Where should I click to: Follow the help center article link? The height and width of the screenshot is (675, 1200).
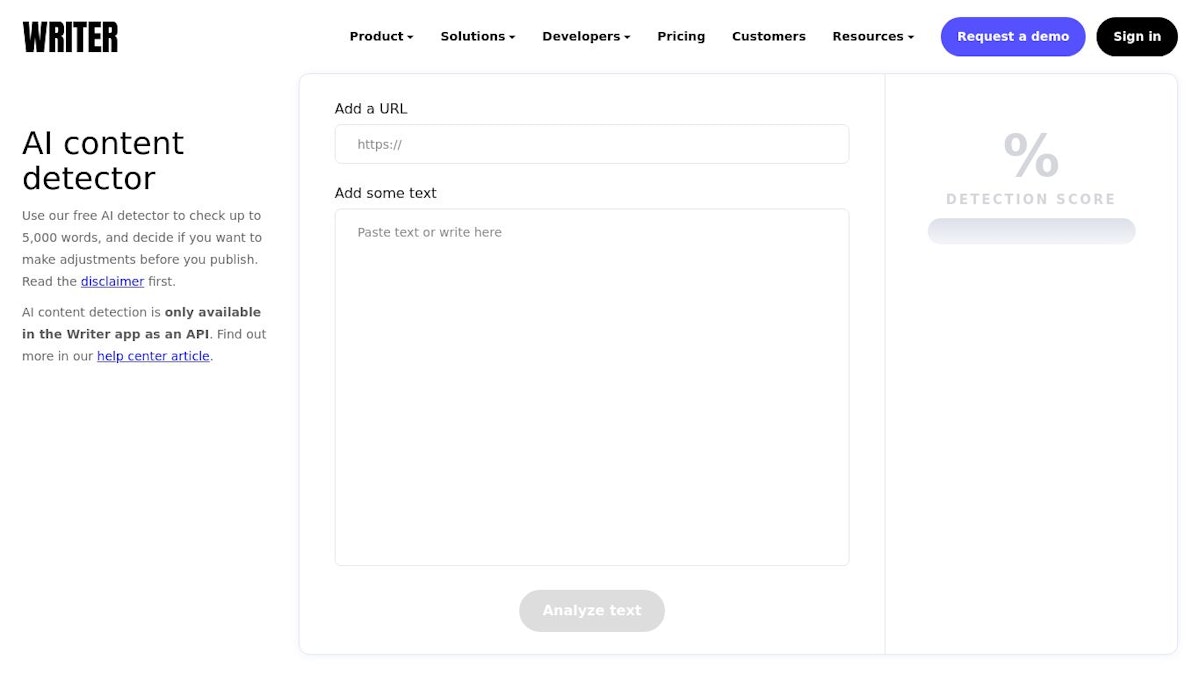click(x=153, y=356)
